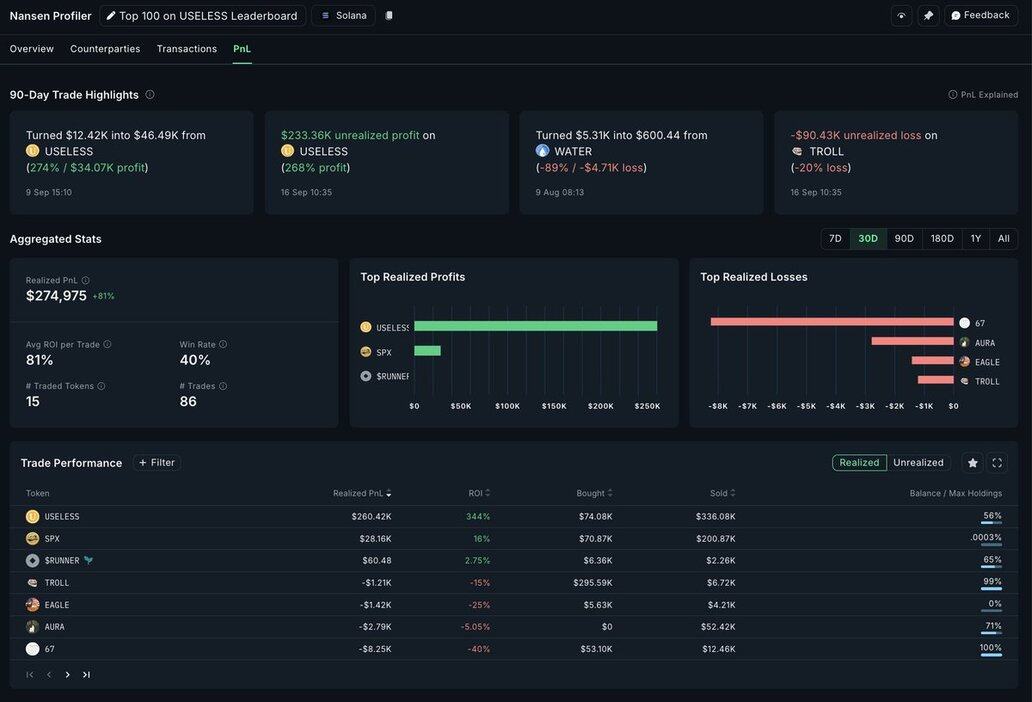The image size is (1032, 702).
Task: Click the WATER token icon in the highlight card
Action: pos(542,151)
